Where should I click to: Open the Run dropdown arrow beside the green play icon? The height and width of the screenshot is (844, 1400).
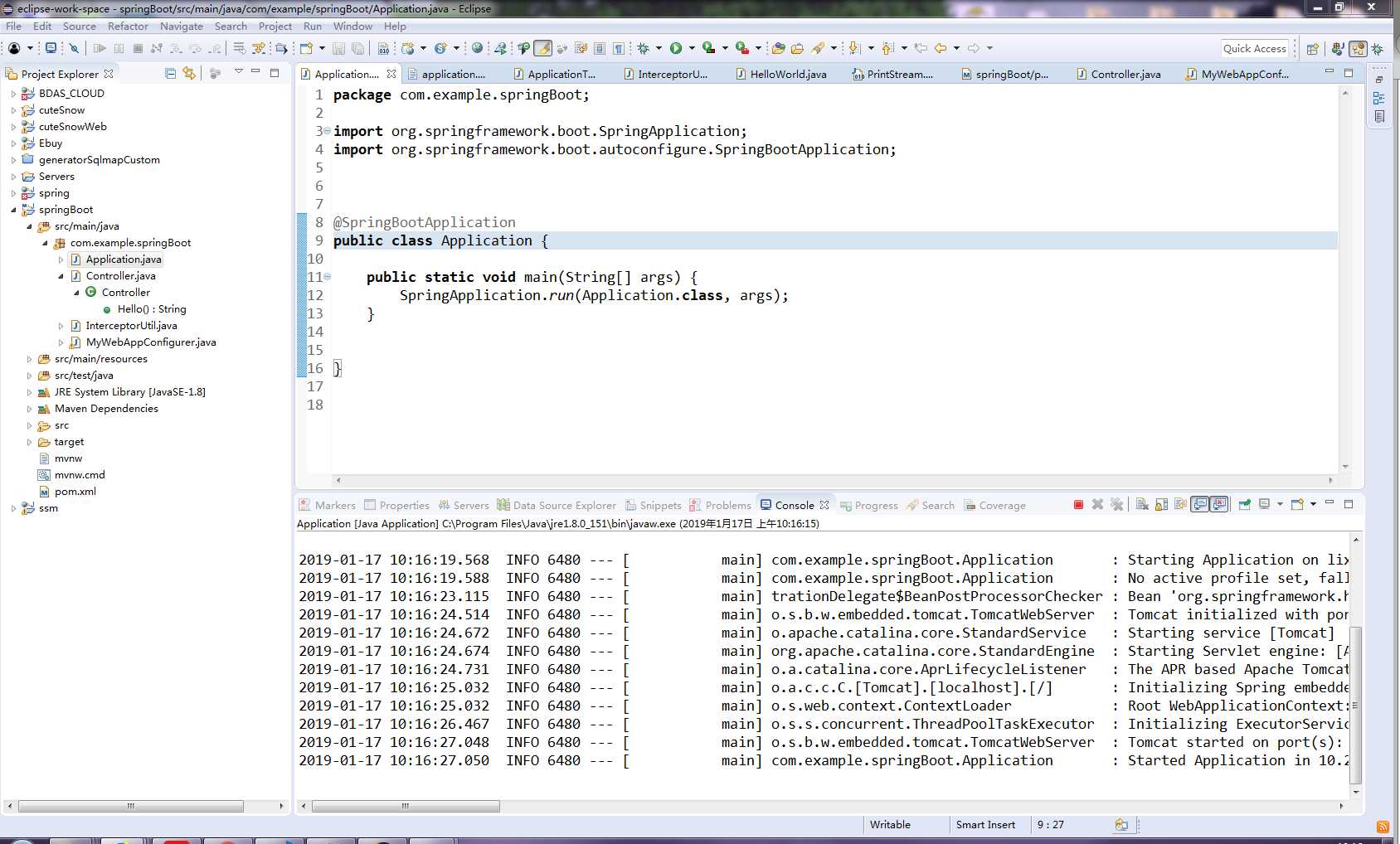[692, 48]
